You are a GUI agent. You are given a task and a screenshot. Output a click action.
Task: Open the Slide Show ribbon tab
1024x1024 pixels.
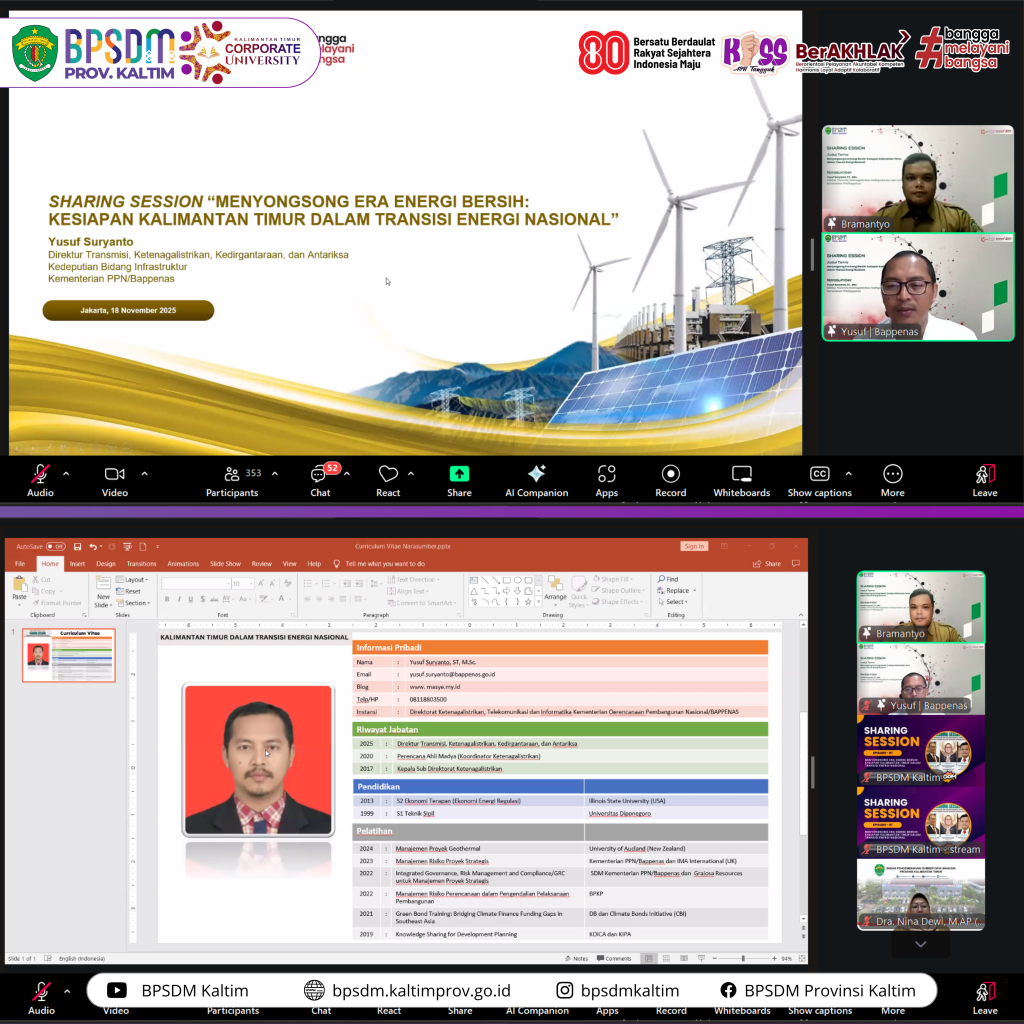(x=224, y=564)
